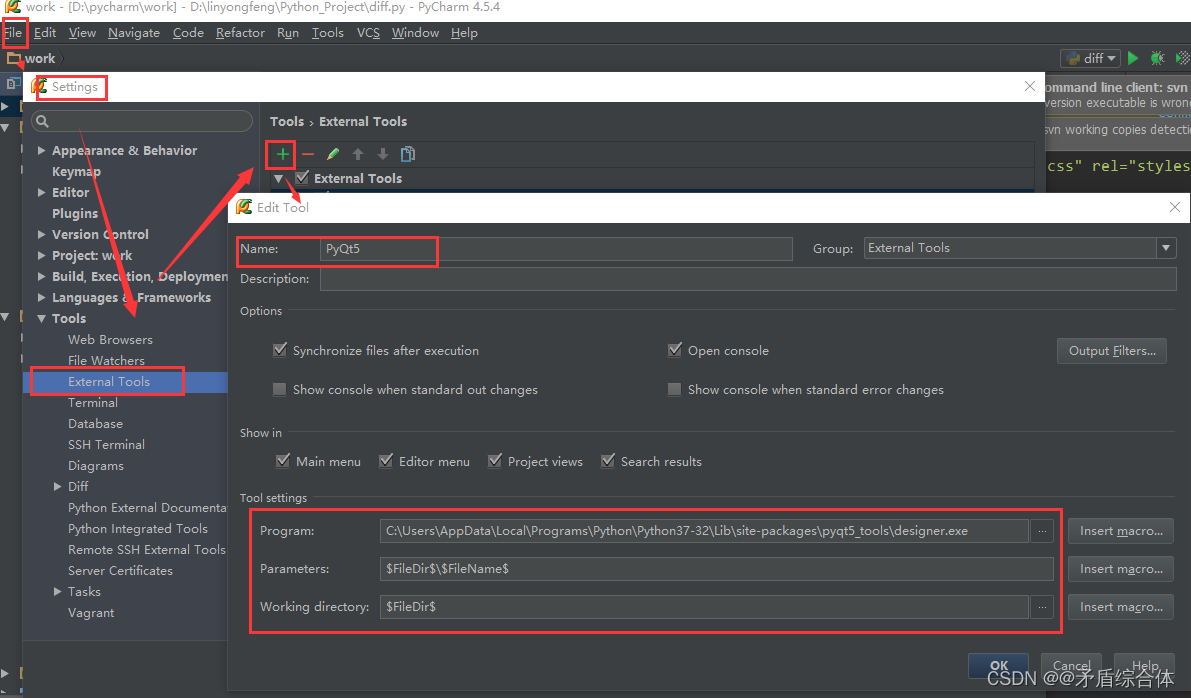Click Insert macro for Parameters
Viewport: 1191px width, 698px height.
1121,569
